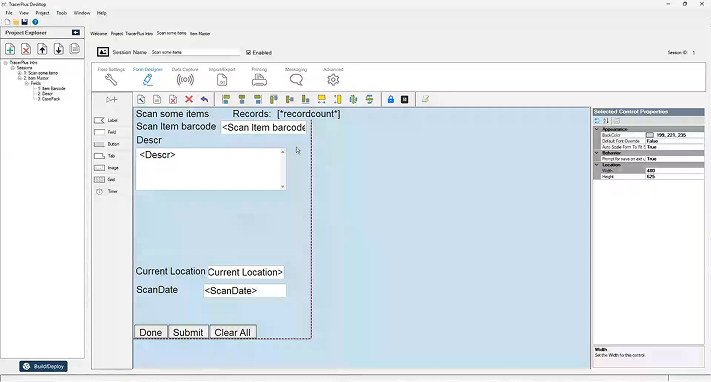Select the Field control tool
711x382 pixels.
105,132
